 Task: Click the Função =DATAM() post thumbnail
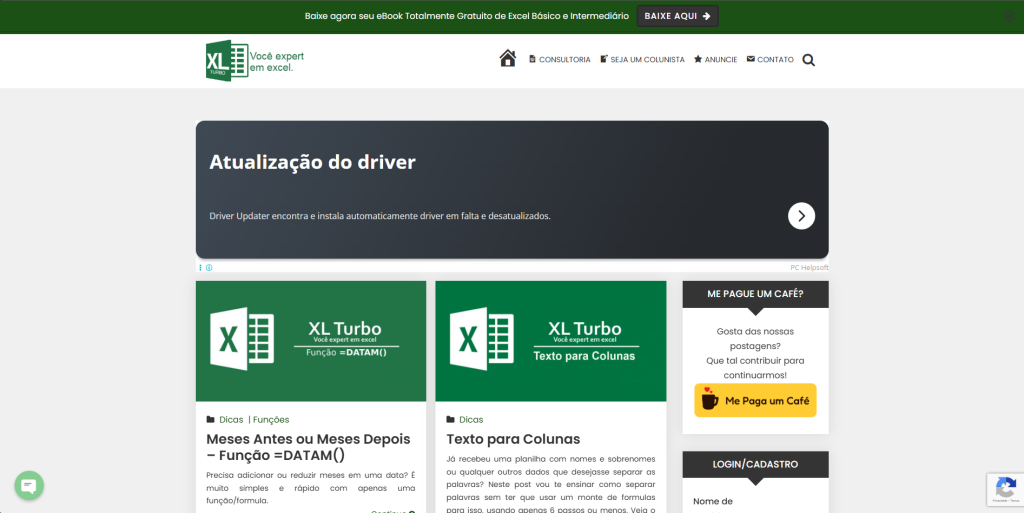pos(310,341)
